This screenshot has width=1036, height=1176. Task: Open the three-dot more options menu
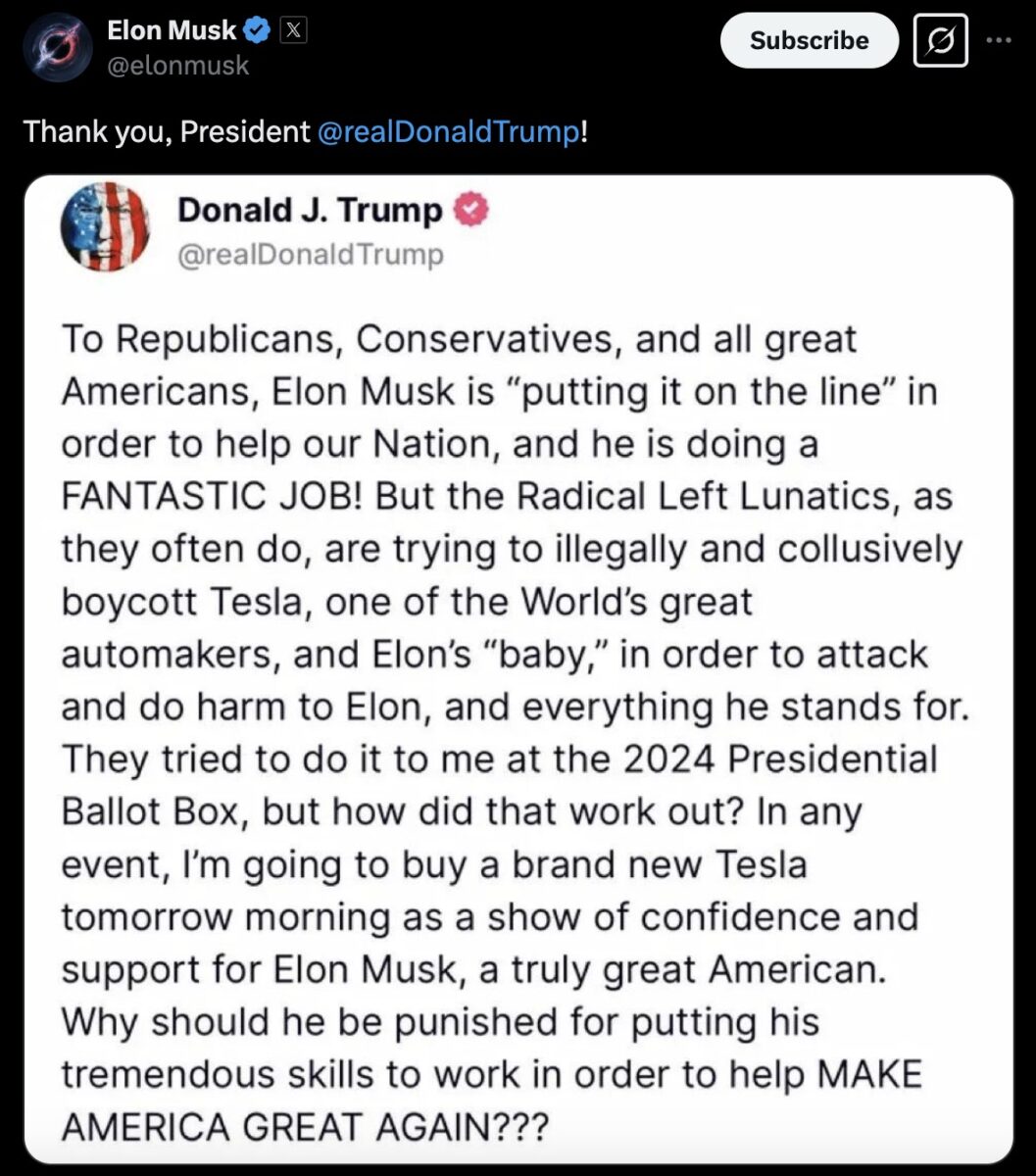click(x=999, y=40)
